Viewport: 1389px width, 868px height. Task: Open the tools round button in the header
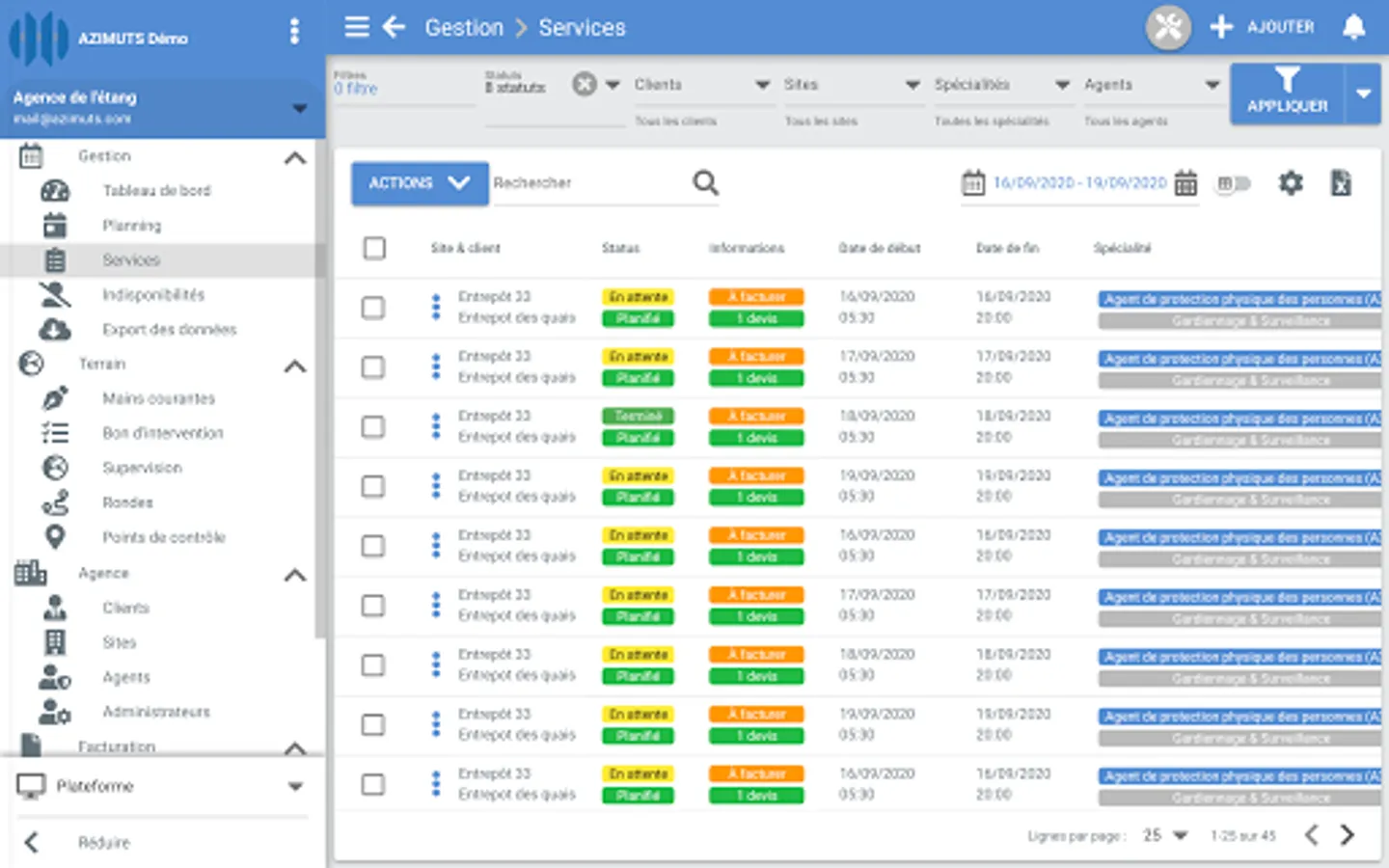point(1168,27)
